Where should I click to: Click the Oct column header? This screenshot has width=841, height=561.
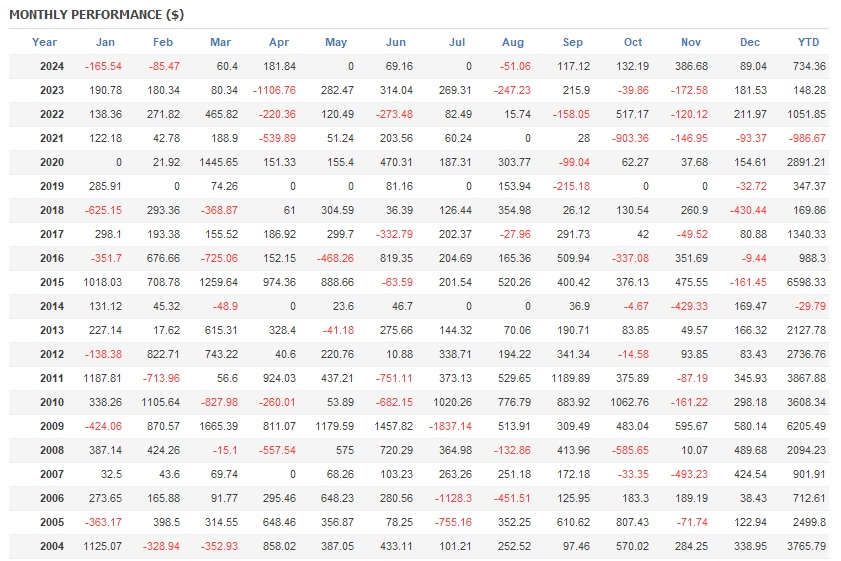[x=632, y=42]
